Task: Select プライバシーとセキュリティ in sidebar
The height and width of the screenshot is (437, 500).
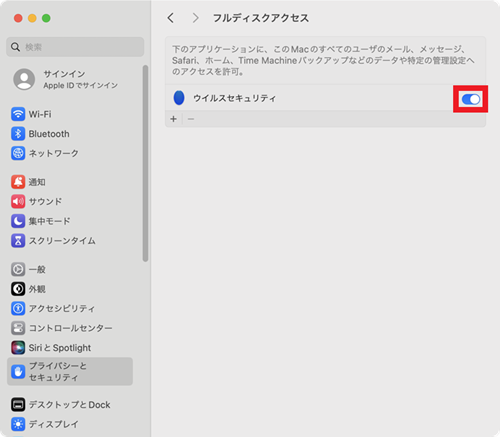Action: click(70, 371)
